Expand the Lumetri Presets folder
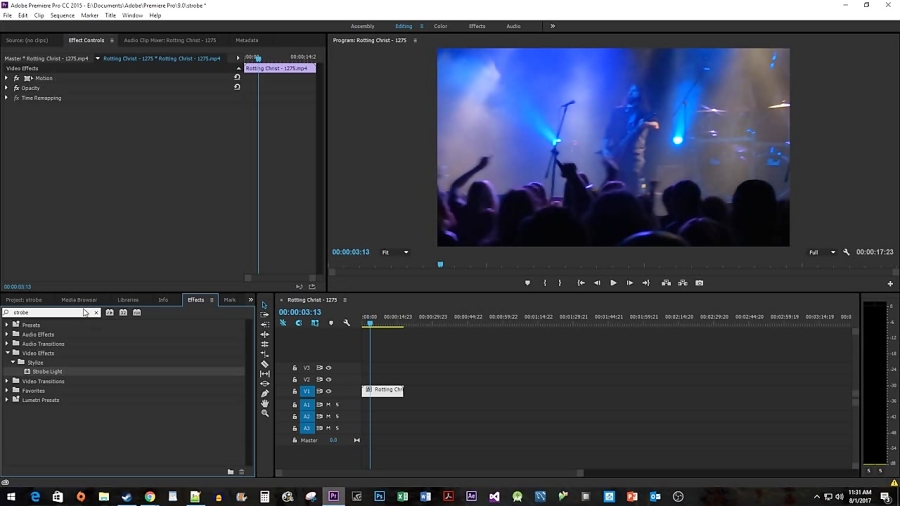This screenshot has height=506, width=900. tap(7, 400)
